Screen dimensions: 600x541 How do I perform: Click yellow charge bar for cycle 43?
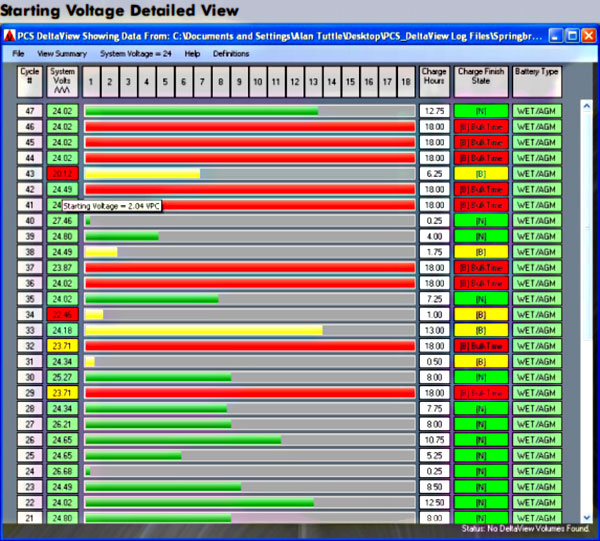click(x=142, y=174)
